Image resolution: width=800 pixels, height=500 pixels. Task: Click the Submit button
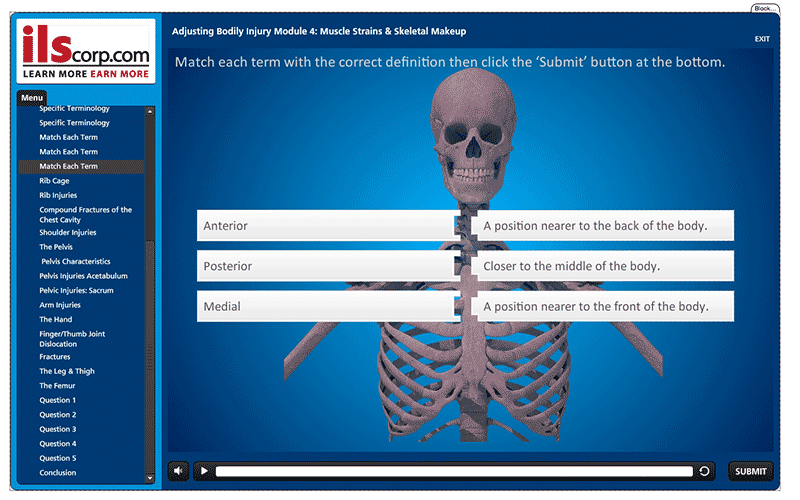(750, 471)
